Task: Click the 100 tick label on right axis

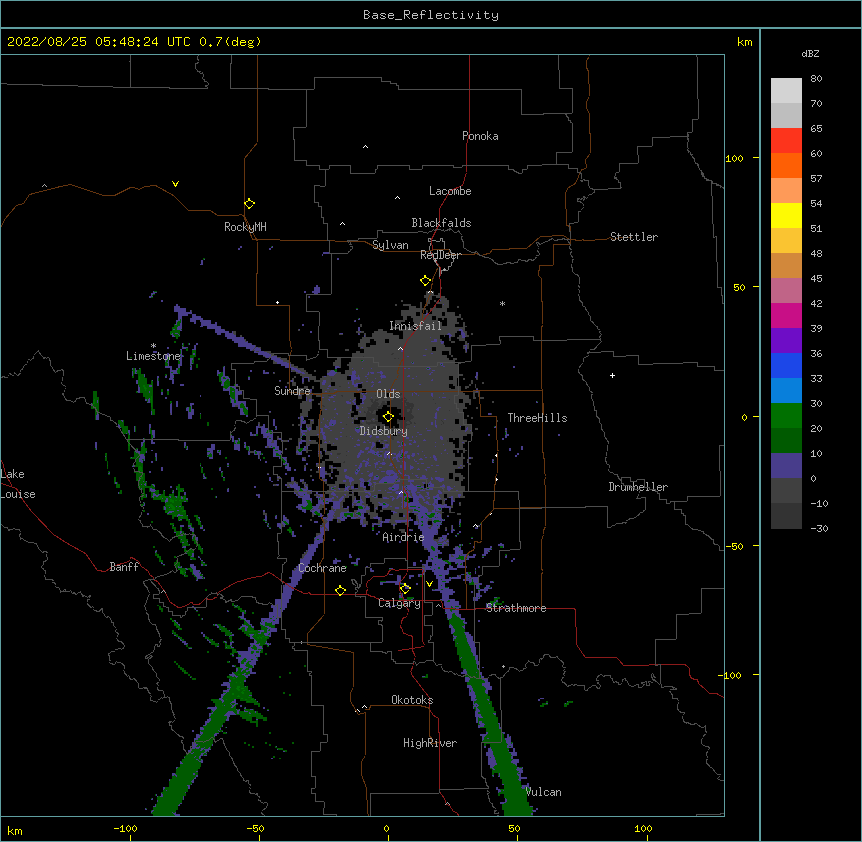Action: click(x=734, y=158)
